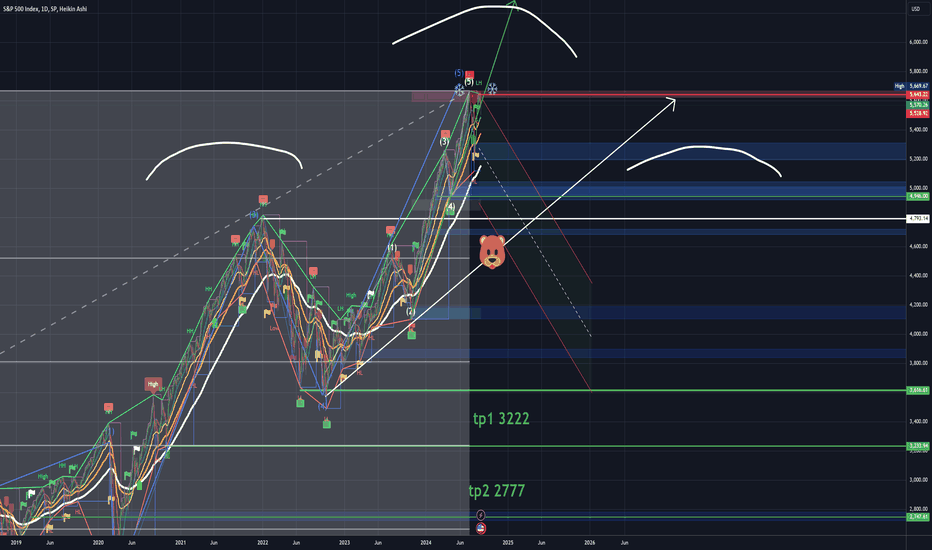Click the 2025 label on time axis
The image size is (932, 550).
508,542
